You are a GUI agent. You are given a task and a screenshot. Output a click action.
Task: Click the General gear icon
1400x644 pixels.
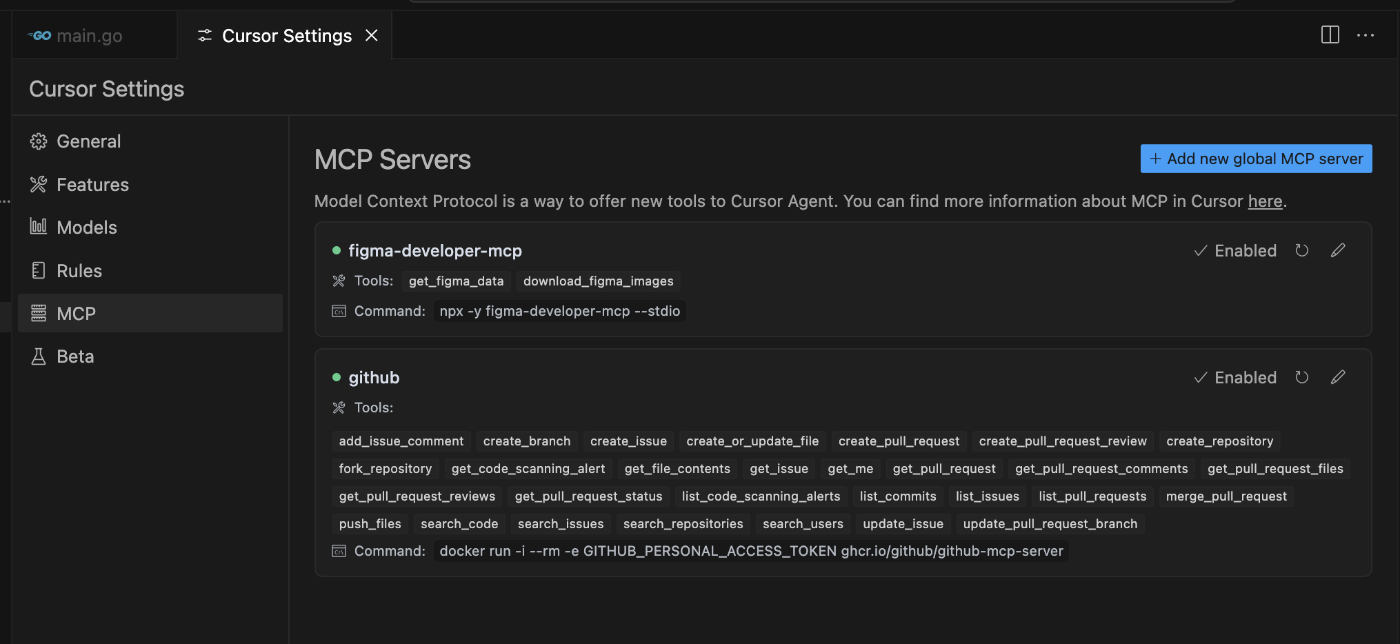[x=38, y=142]
